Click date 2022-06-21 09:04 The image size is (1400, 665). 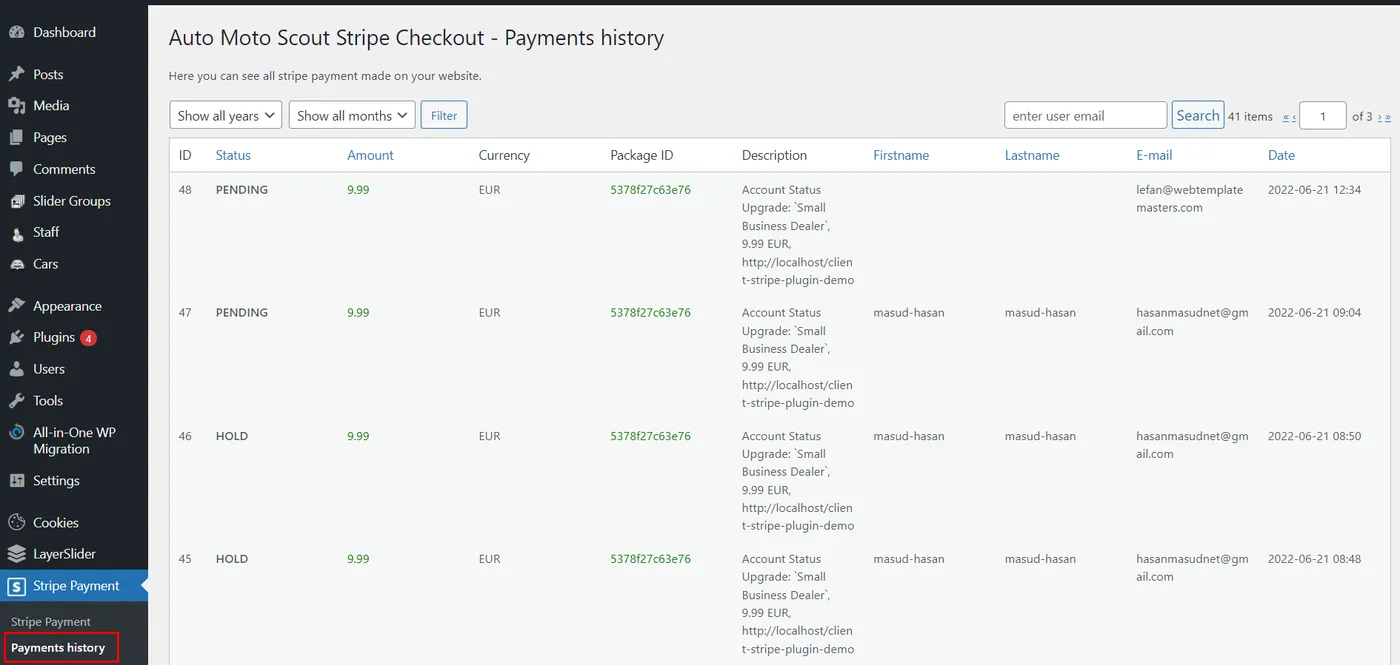[1314, 313]
